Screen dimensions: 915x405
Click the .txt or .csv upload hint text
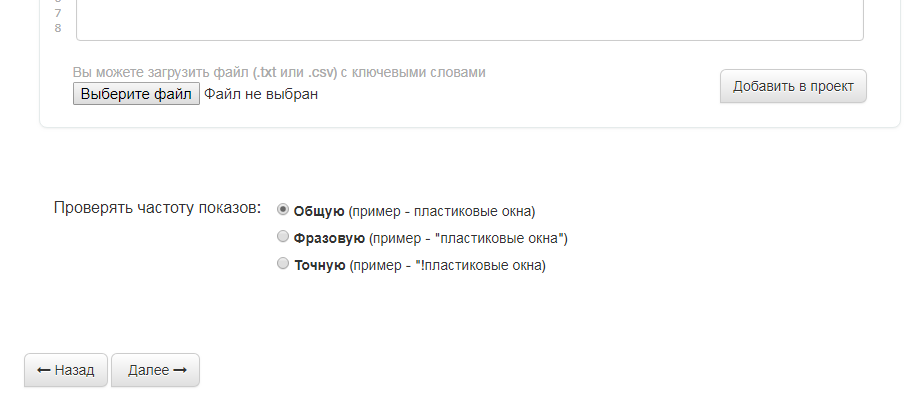[279, 72]
